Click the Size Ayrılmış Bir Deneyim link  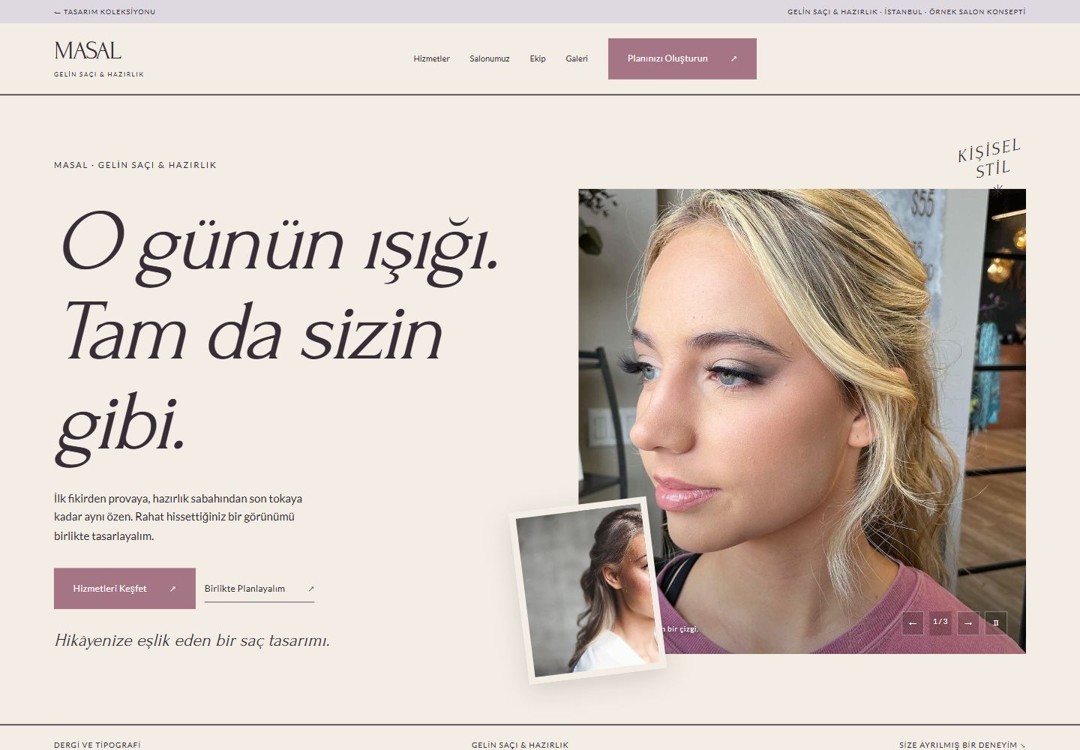(x=962, y=744)
